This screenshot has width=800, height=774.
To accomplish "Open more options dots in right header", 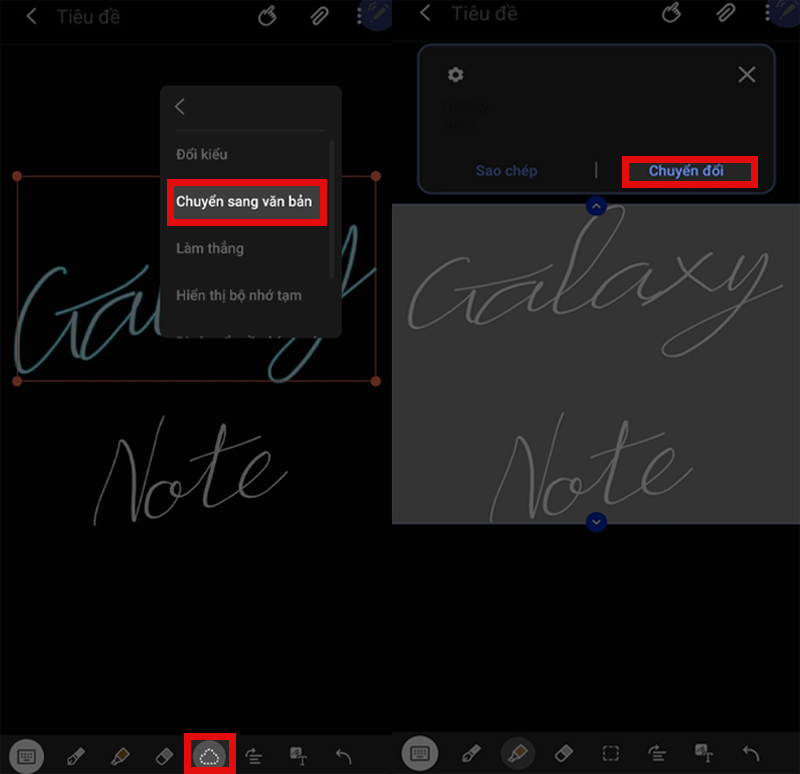I will (767, 13).
